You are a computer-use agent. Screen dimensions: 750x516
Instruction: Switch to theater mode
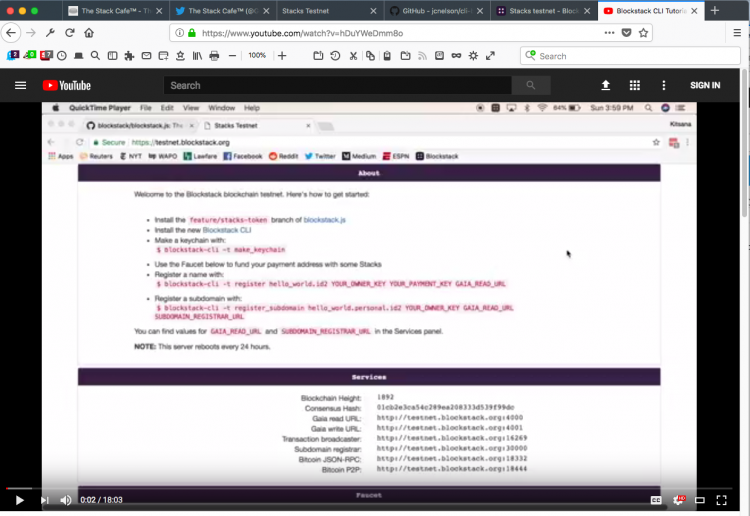pos(700,500)
